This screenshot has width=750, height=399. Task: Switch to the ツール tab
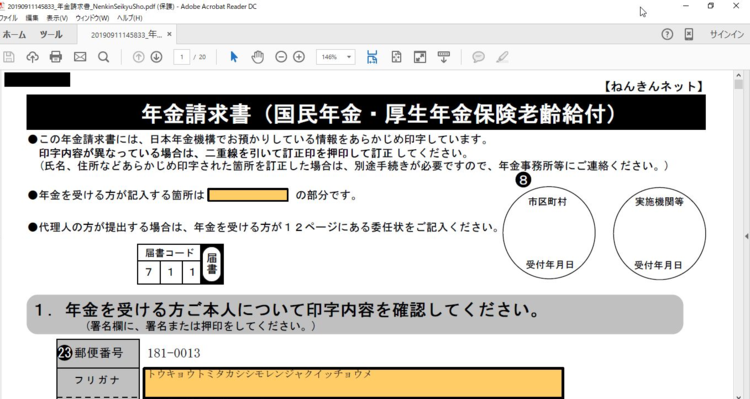(51, 34)
